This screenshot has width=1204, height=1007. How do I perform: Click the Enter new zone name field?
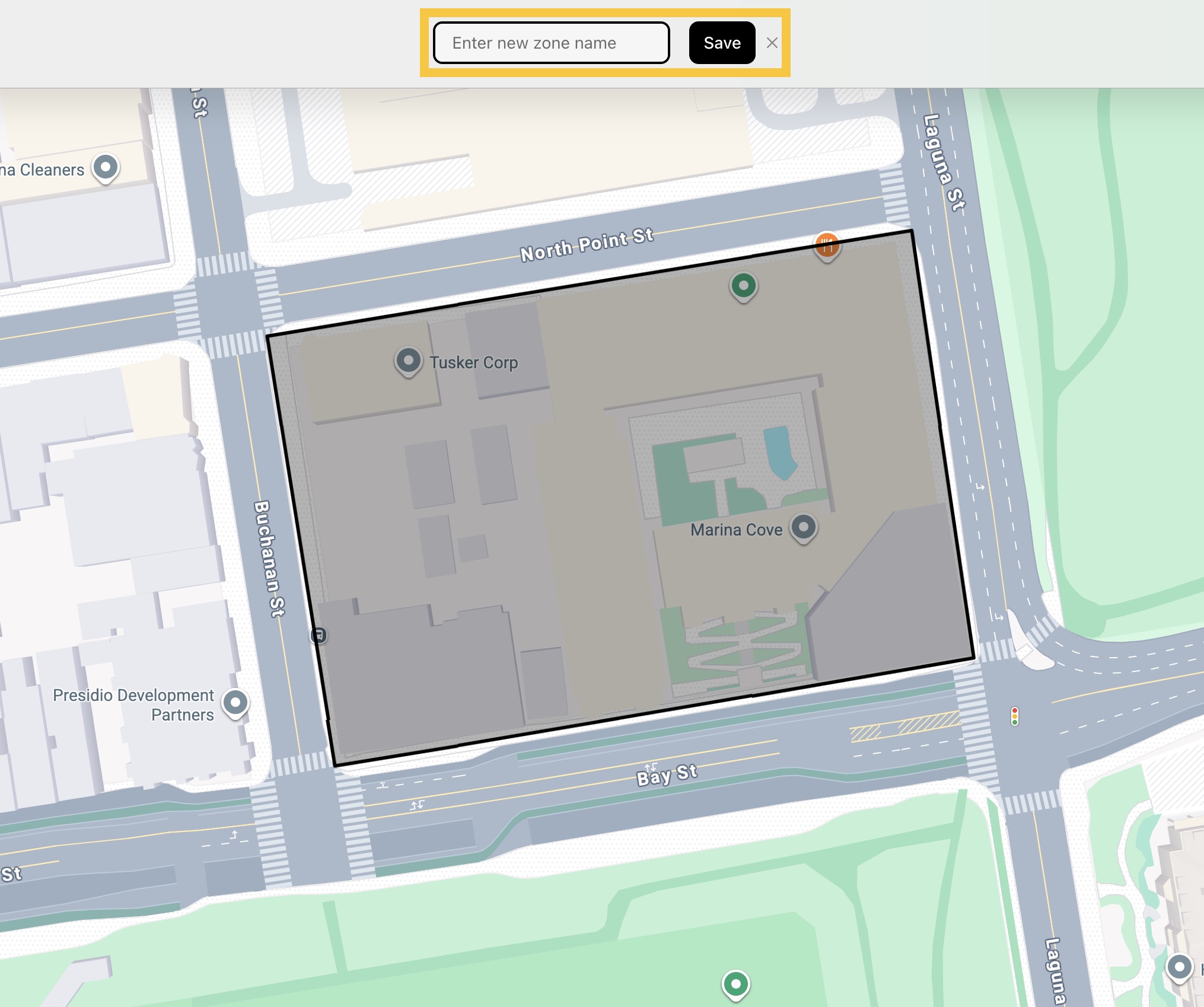[551, 43]
